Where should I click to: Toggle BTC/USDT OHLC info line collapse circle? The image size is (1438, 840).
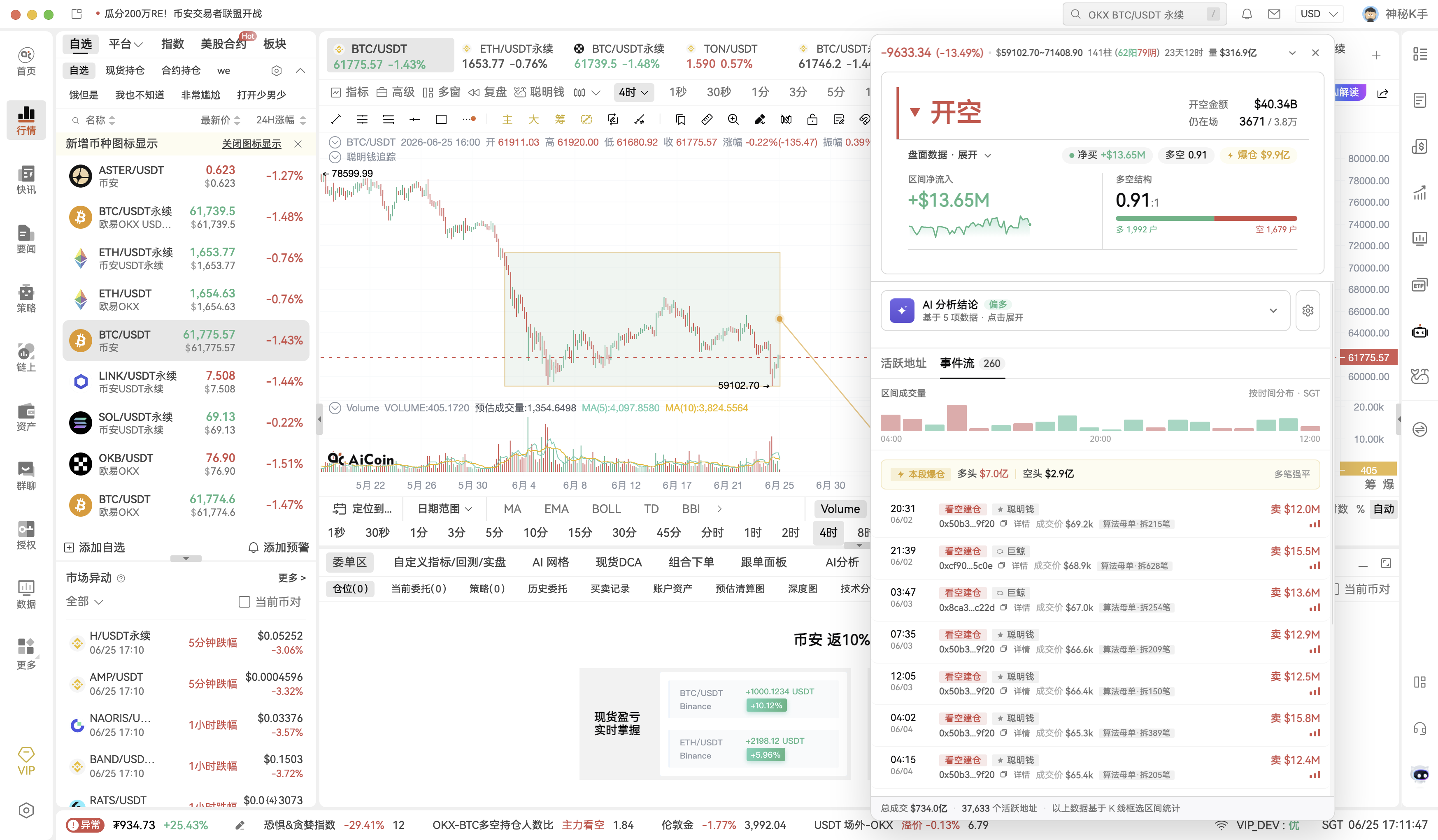point(335,142)
